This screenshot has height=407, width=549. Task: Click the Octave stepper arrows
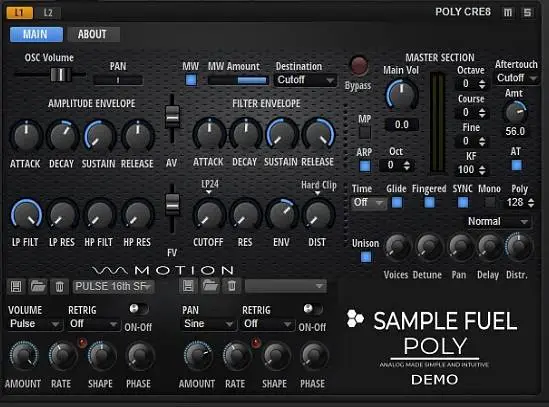coord(482,84)
